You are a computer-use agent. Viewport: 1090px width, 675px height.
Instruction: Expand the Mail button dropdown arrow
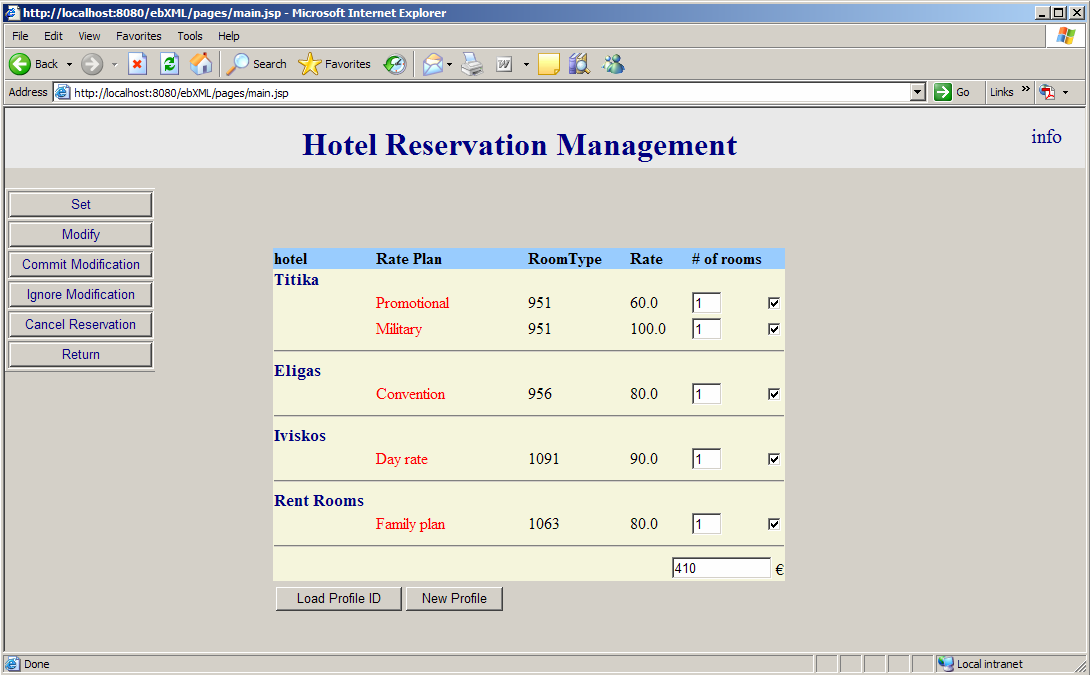click(x=450, y=65)
